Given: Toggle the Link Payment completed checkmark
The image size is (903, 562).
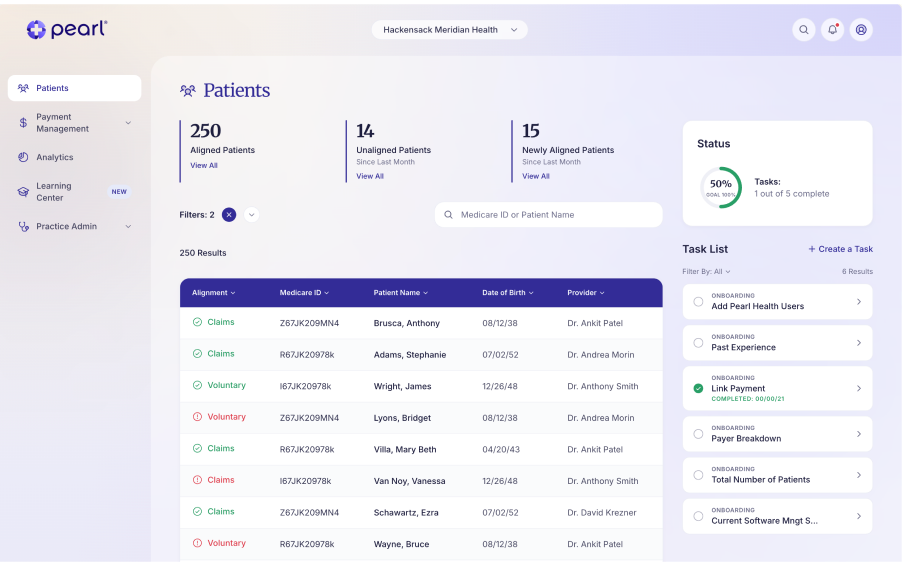Looking at the screenshot, I should point(698,389).
